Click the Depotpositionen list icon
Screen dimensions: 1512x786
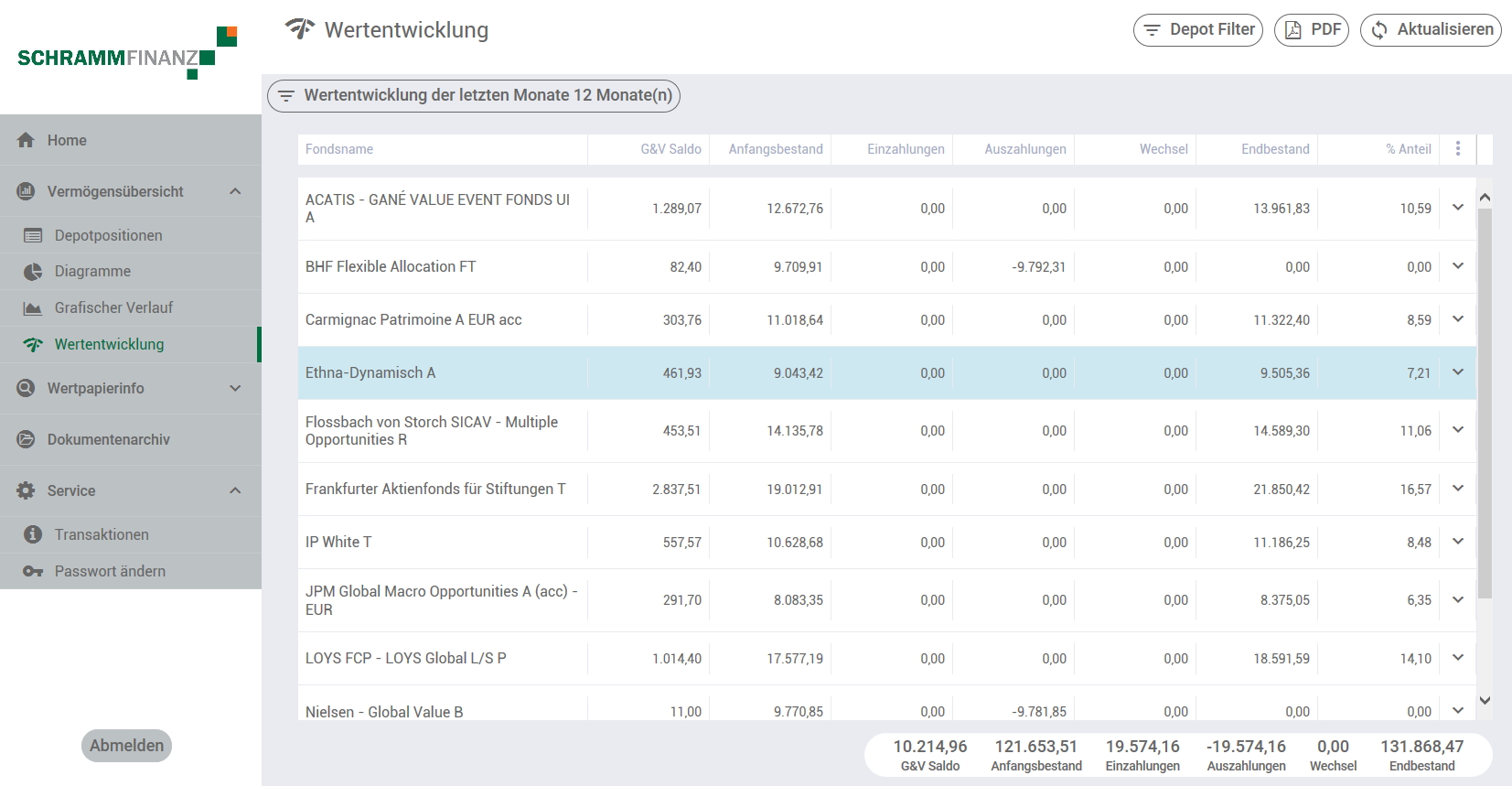tap(33, 235)
